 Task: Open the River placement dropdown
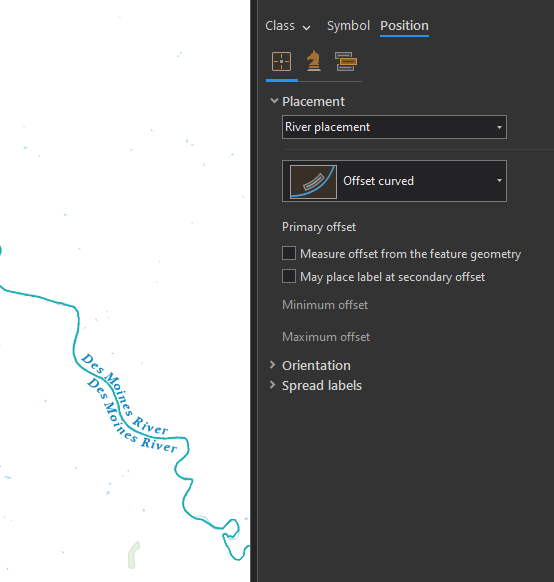(394, 127)
